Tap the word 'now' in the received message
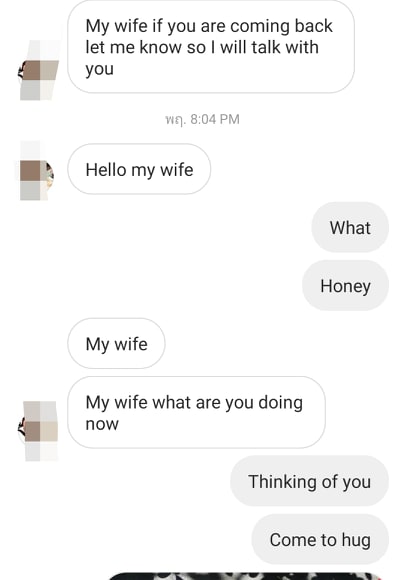The height and width of the screenshot is (580, 402). [102, 424]
